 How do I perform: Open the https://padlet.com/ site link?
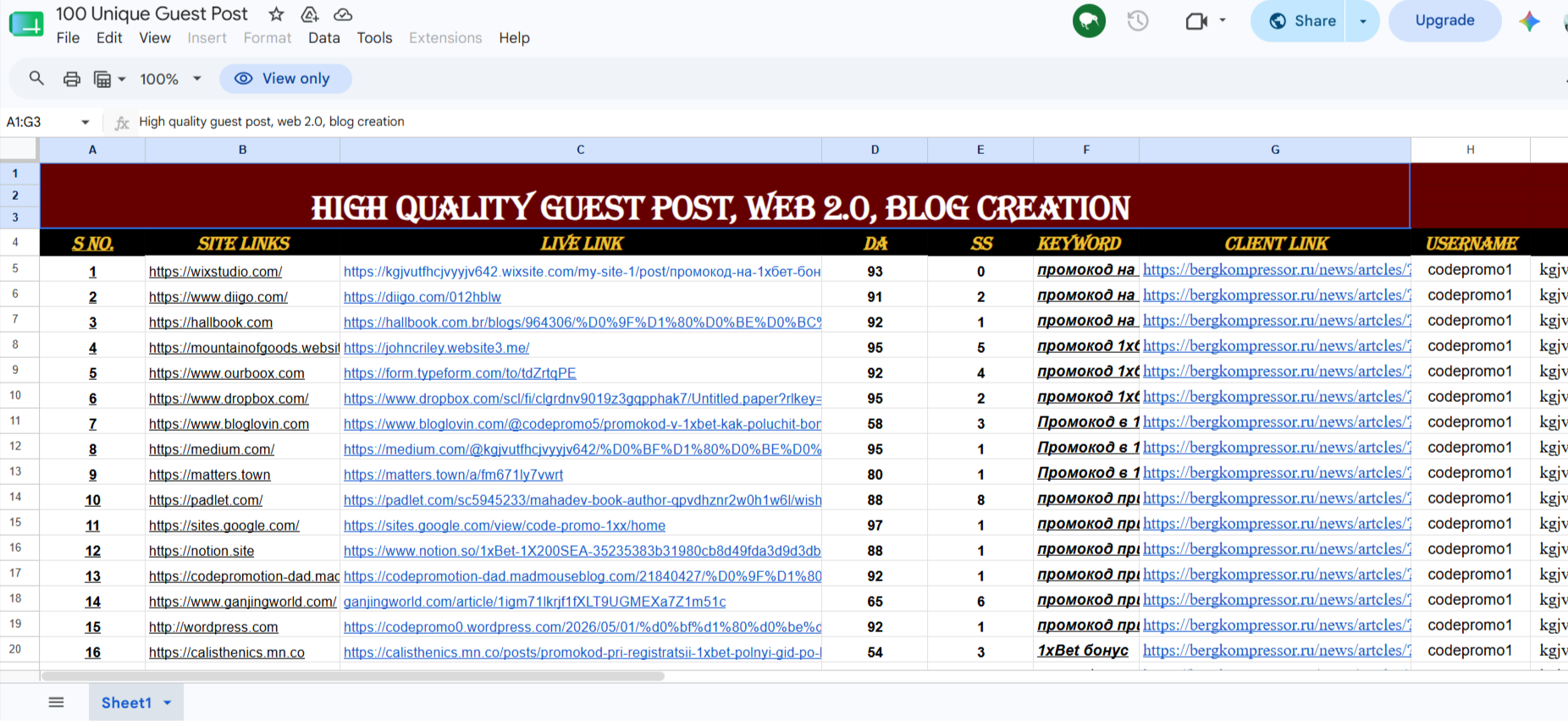(x=206, y=500)
